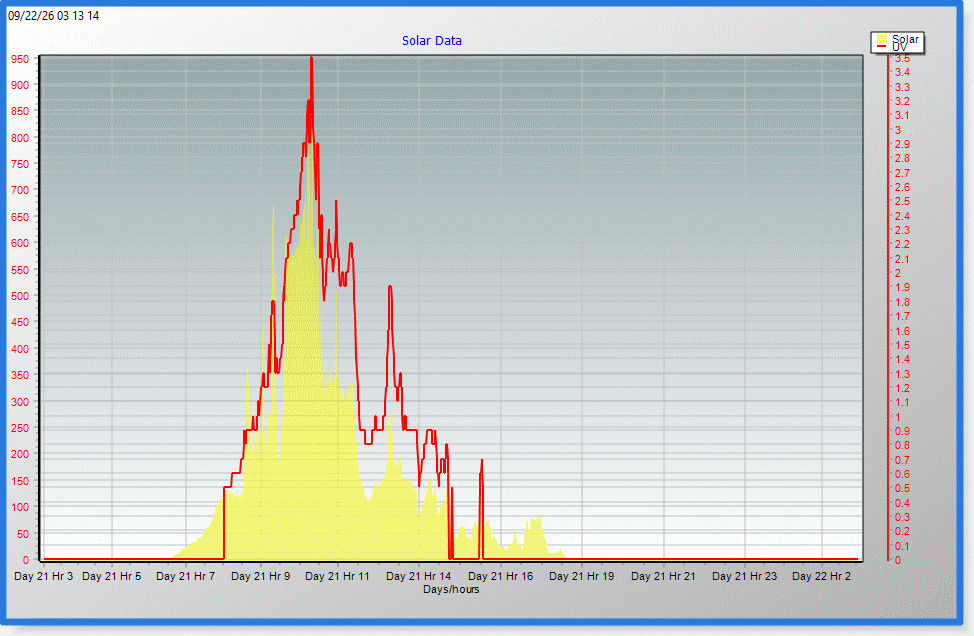Screen dimensions: 974x636
Task: Click the timestamp "09/22/26 03 13 14"
Action: (x=53, y=16)
